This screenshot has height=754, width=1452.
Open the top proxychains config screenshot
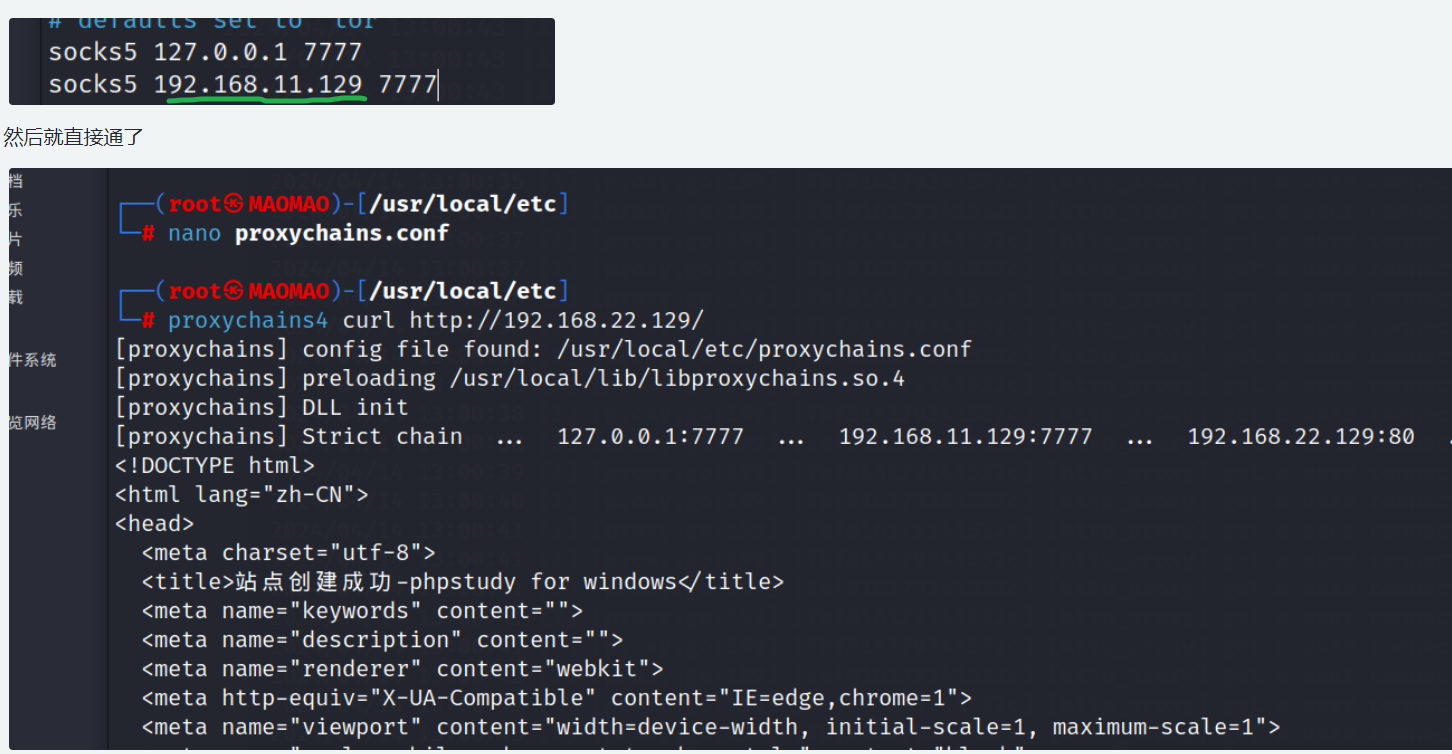tap(282, 61)
